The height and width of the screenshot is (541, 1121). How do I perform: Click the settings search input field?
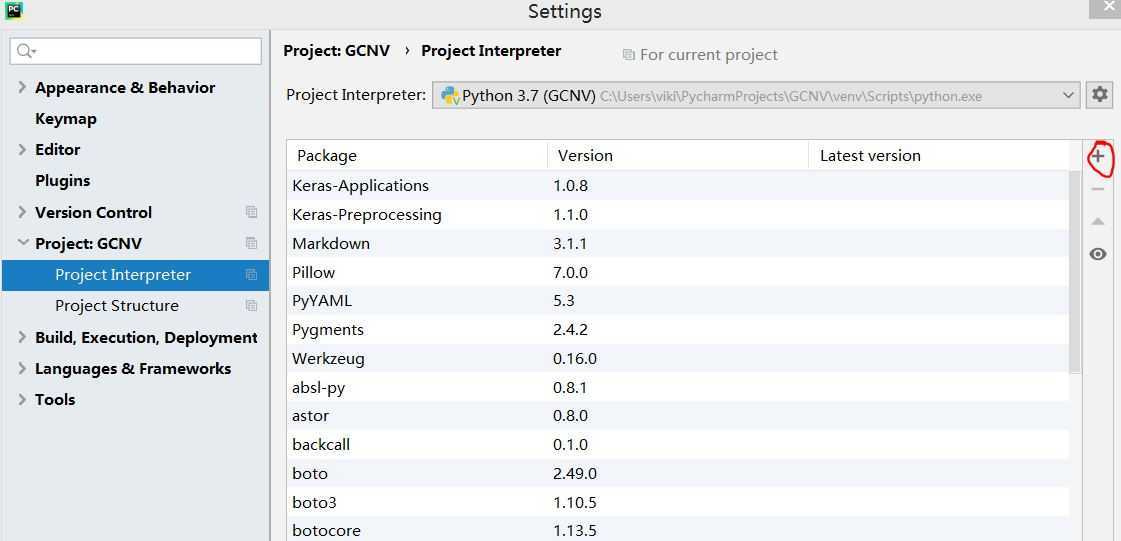coord(145,51)
